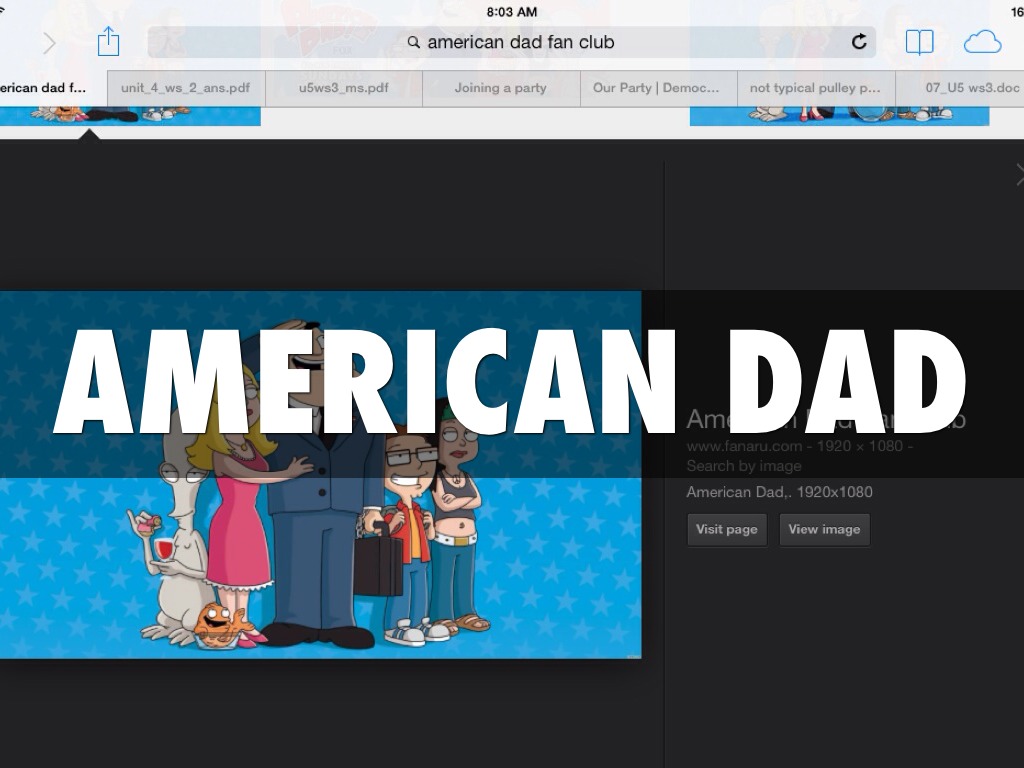Reload the page with the refresh icon
Viewport: 1024px width, 768px height.
pyautogui.click(x=859, y=42)
